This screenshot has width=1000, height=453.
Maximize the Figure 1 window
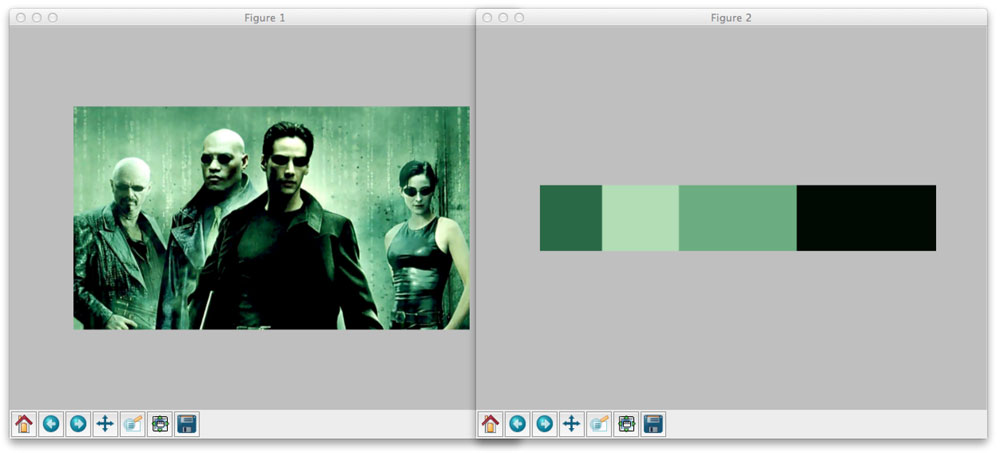(52, 18)
